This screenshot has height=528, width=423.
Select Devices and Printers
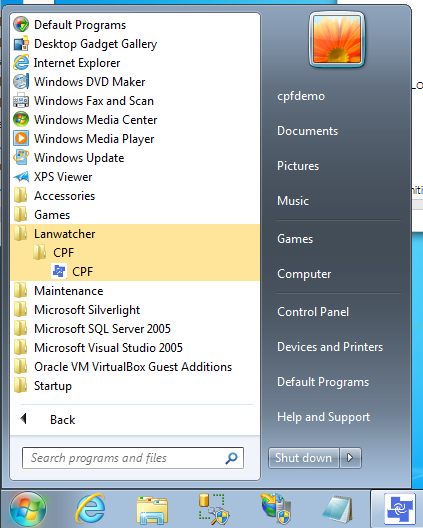pos(330,347)
